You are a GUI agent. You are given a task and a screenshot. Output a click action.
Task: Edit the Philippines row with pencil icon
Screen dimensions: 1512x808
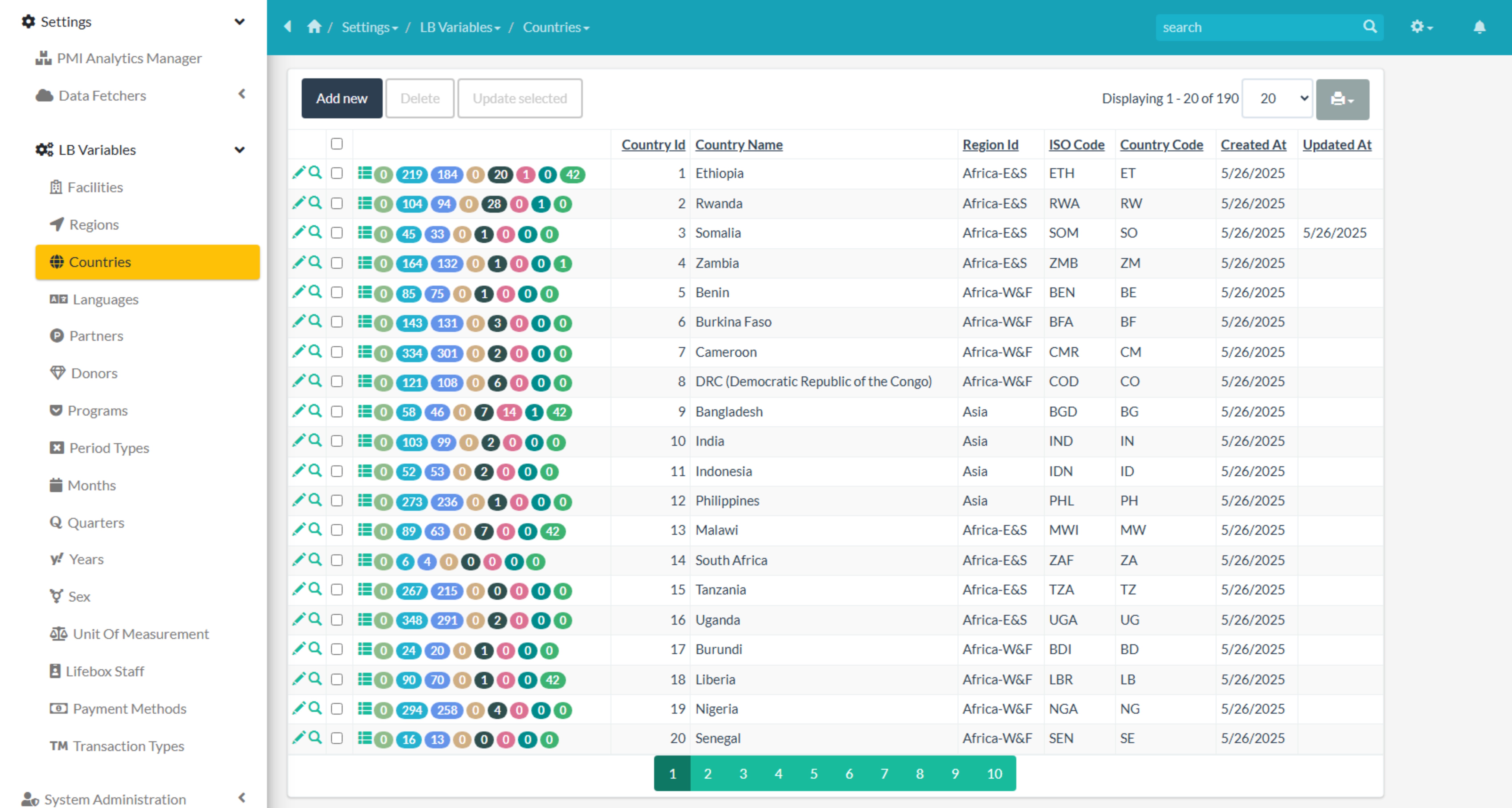coord(299,500)
